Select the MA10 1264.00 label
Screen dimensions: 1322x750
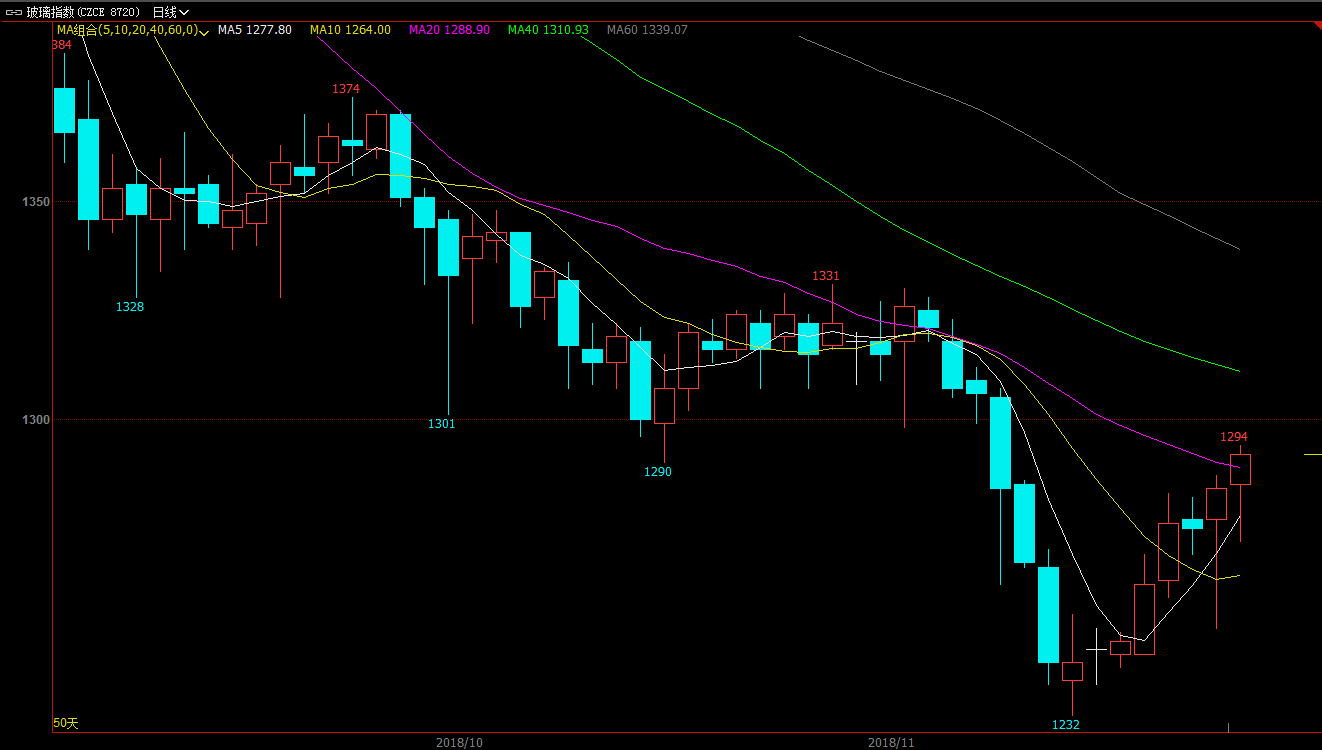tap(350, 30)
